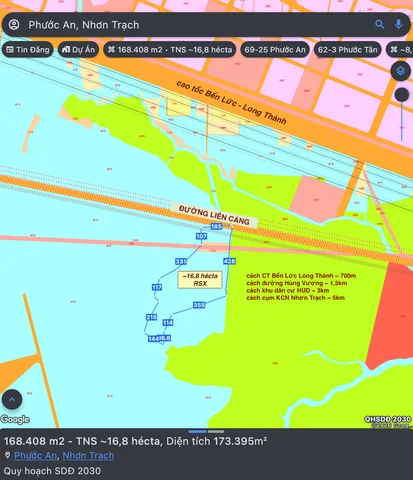
Task: Click the Google logo on map
Action: (x=15, y=419)
